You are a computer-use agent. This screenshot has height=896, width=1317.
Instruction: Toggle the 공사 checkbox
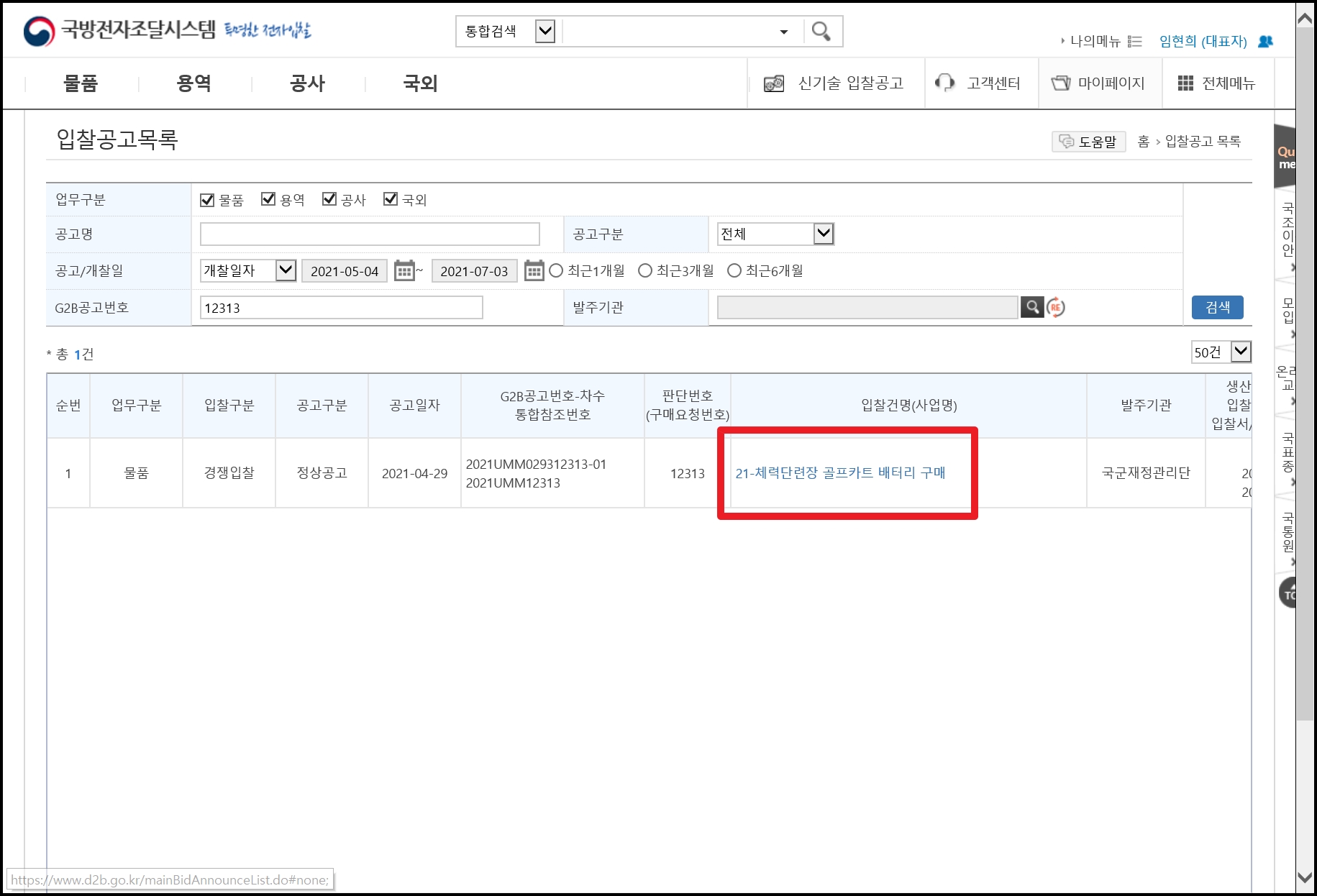[x=329, y=199]
